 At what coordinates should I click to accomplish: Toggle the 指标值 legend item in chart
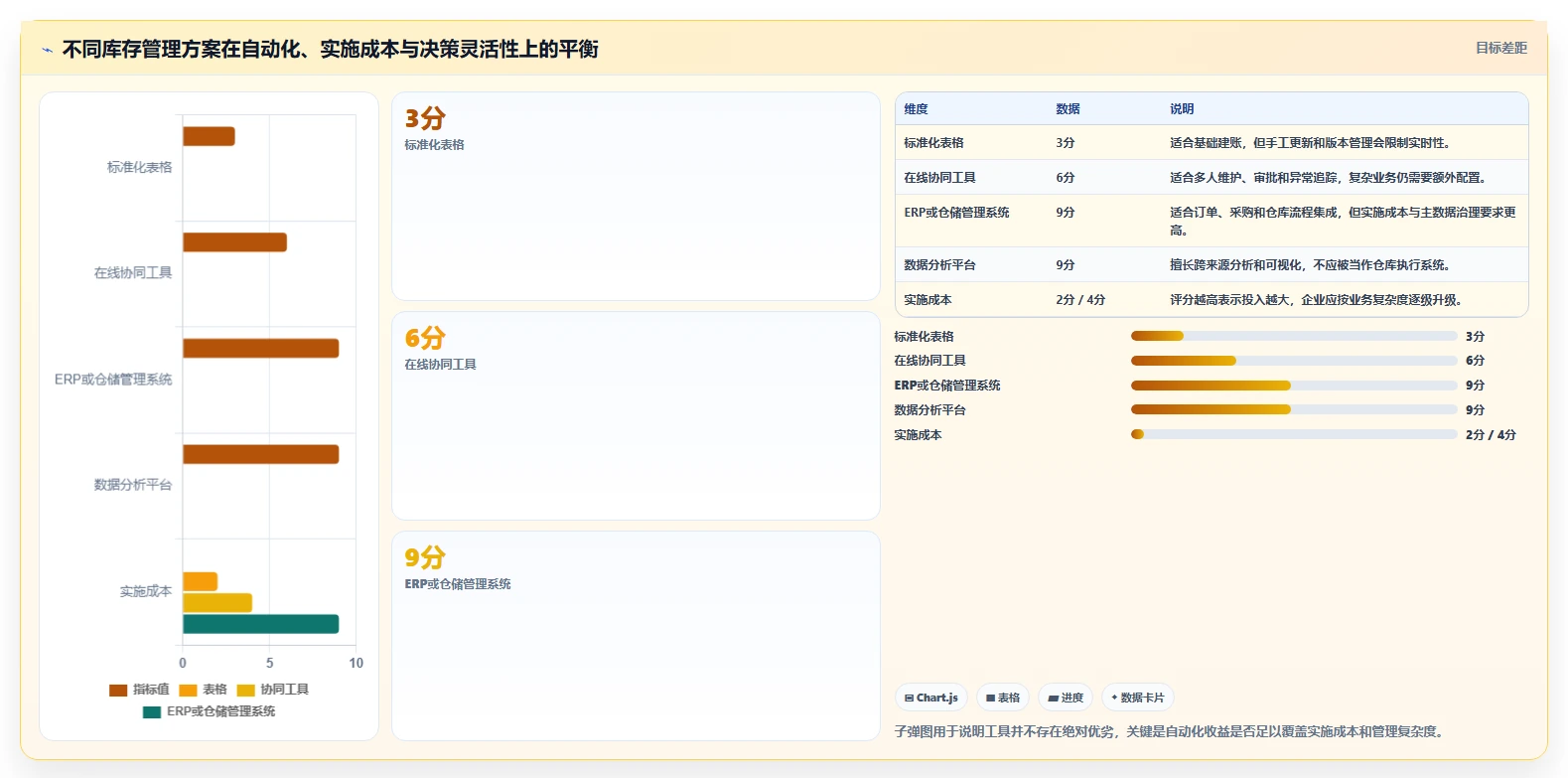point(139,690)
